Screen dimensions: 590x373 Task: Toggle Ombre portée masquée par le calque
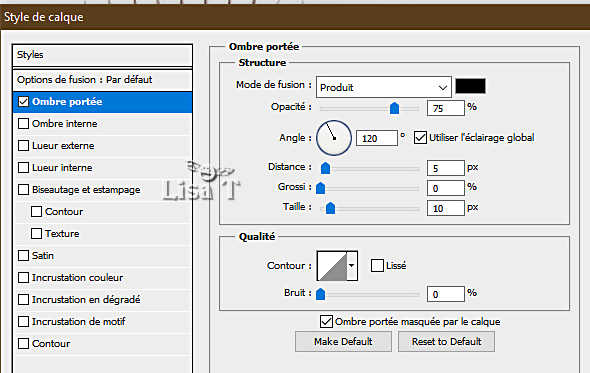tap(326, 321)
